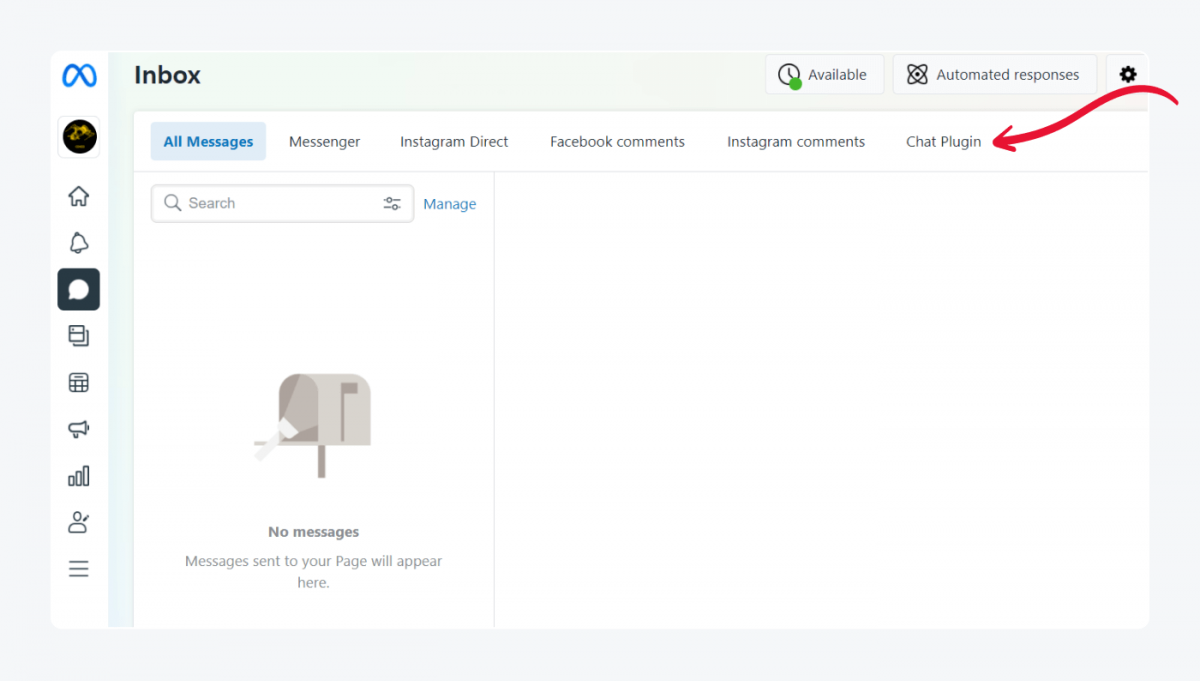Switch to Facebook comments tab
1200x681 pixels.
point(617,142)
